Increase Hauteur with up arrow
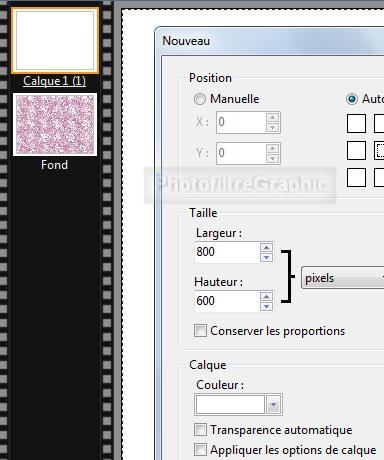Image resolution: width=384 pixels, height=460 pixels. tap(266, 296)
